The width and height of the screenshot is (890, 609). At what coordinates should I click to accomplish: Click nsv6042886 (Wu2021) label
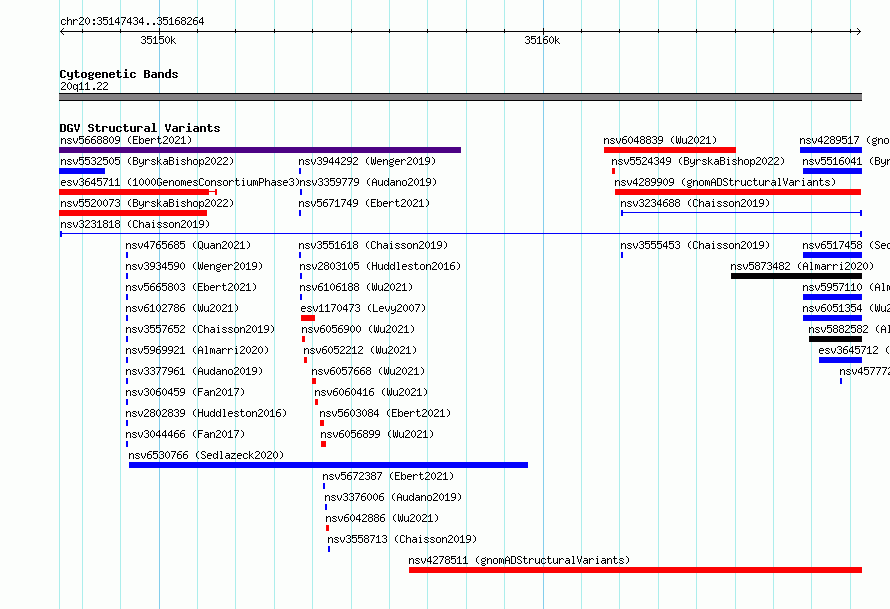[383, 518]
